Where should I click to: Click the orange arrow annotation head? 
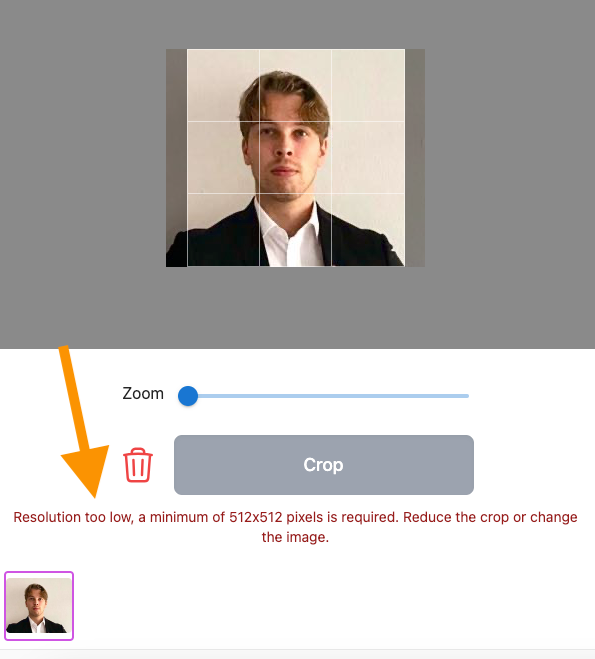pyautogui.click(x=88, y=469)
